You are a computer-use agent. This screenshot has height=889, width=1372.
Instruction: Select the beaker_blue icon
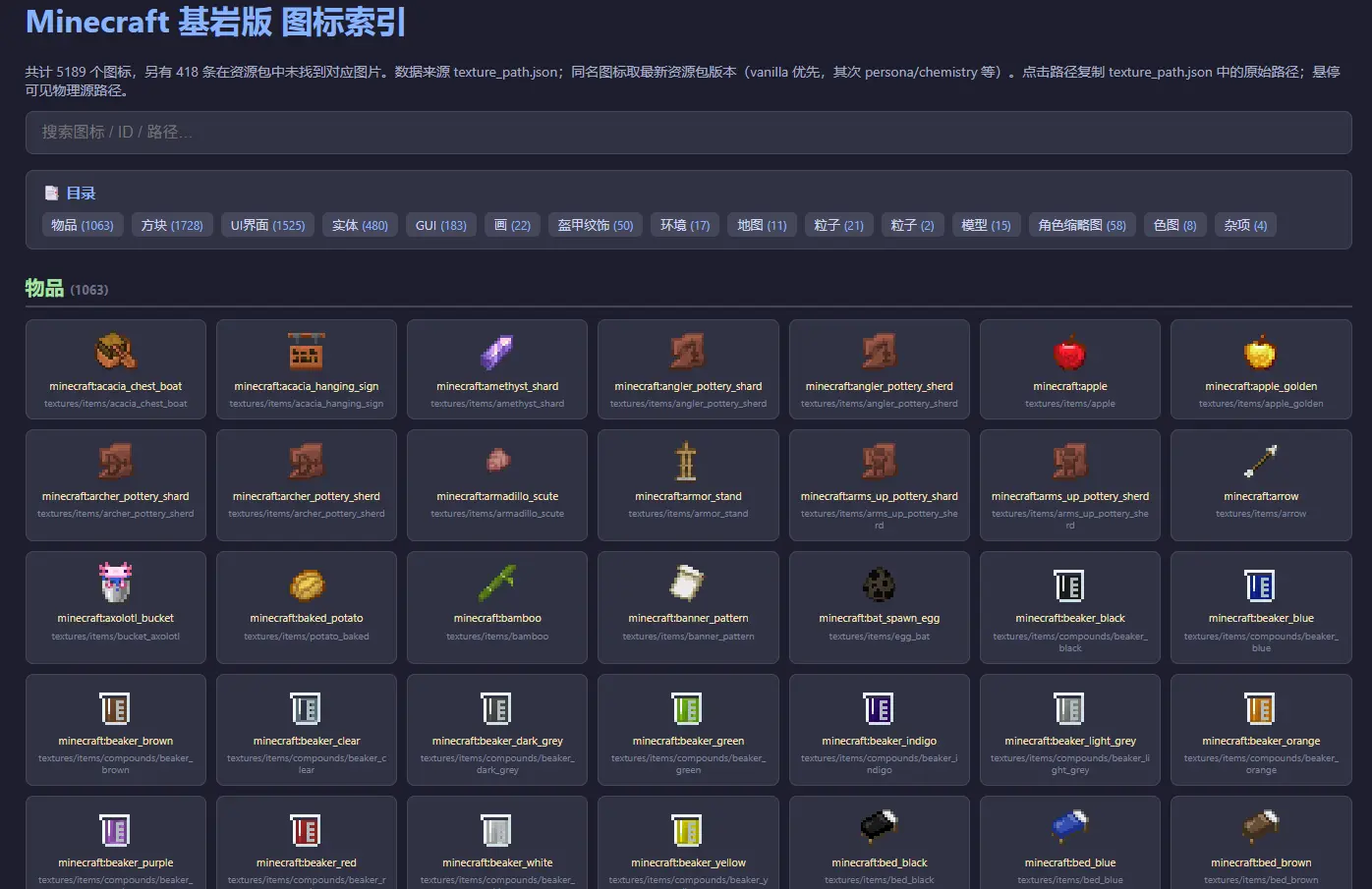pyautogui.click(x=1260, y=585)
